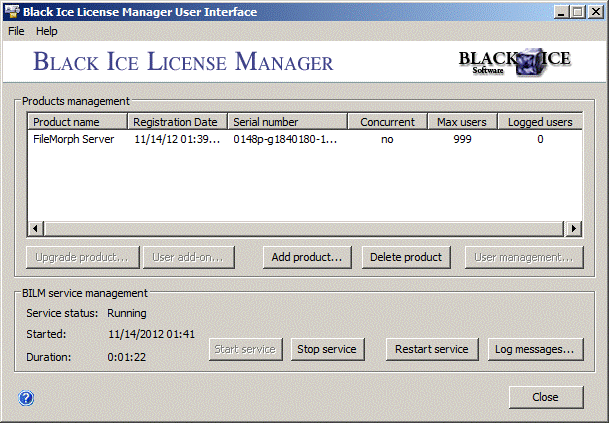Image resolution: width=609 pixels, height=423 pixels.
Task: Open the Help menu
Action: click(47, 31)
